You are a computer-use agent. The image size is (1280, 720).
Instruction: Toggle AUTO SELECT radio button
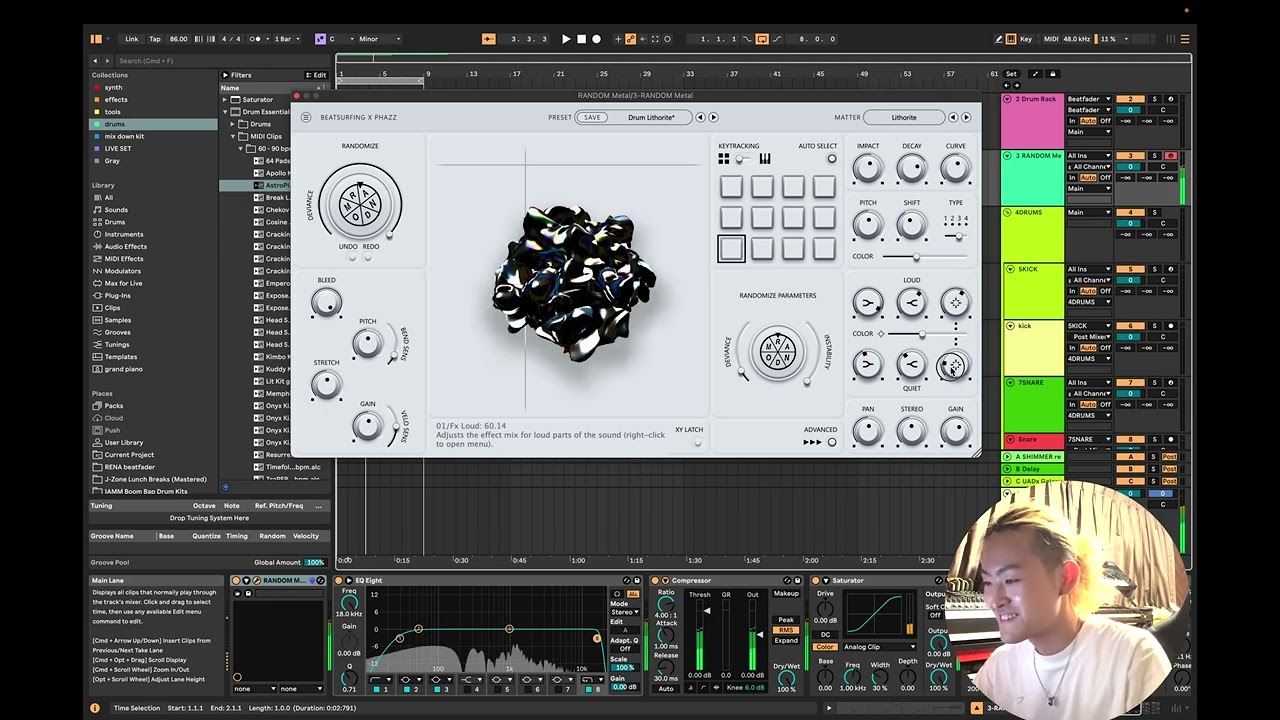point(831,159)
